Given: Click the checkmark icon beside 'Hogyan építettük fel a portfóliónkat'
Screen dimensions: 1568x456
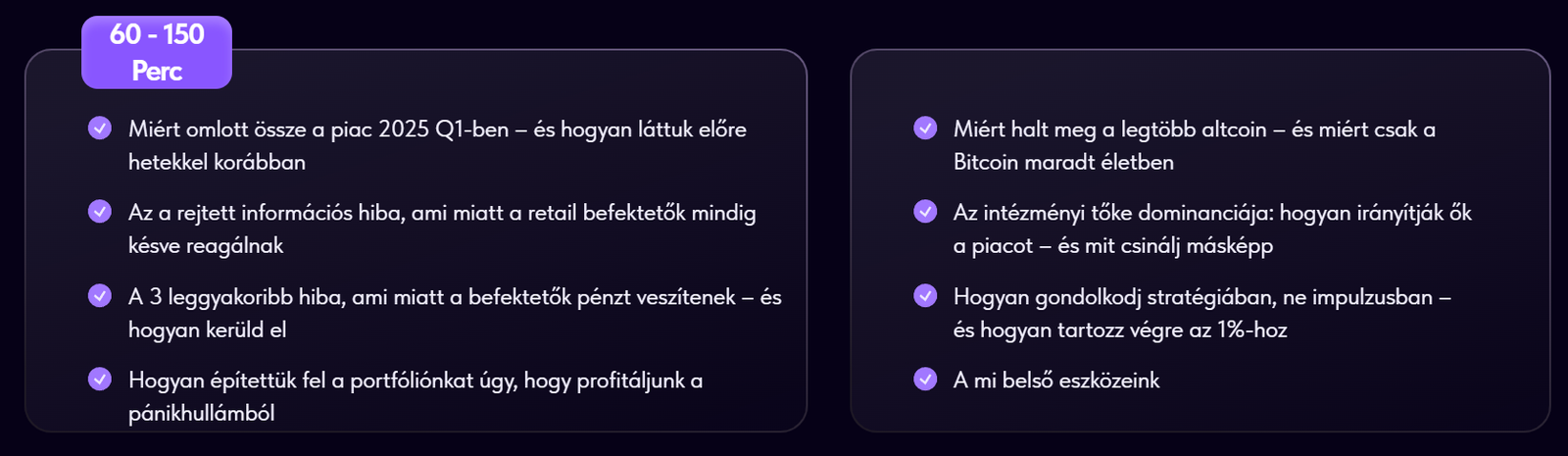Looking at the screenshot, I should [x=100, y=379].
